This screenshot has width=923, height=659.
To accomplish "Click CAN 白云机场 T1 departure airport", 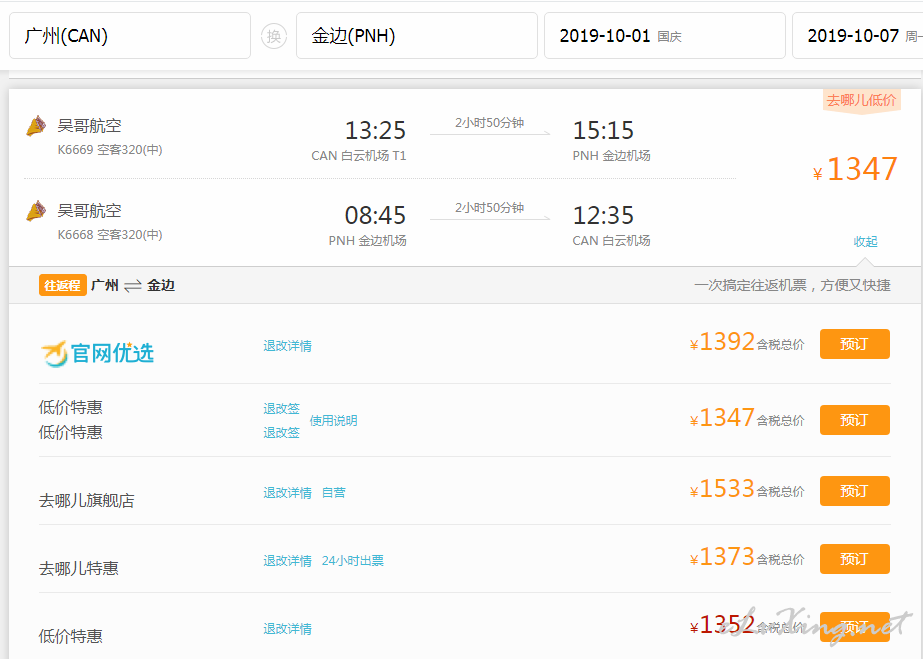I will click(x=358, y=155).
